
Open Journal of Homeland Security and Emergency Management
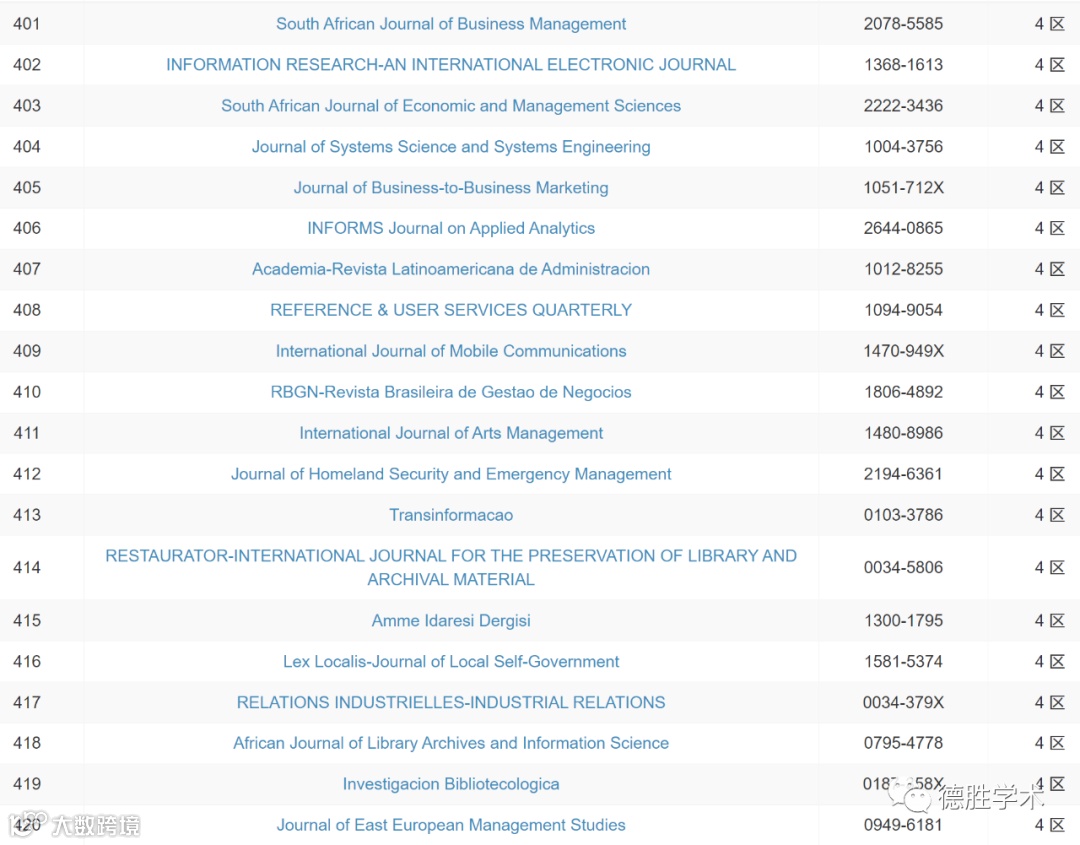point(450,474)
